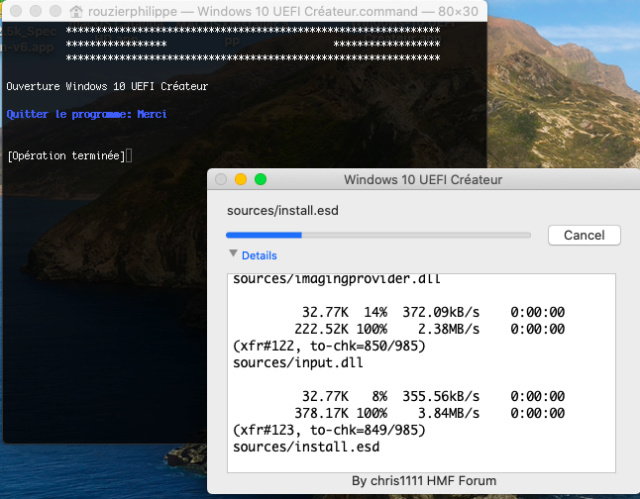The width and height of the screenshot is (640, 499).
Task: Minimize the Windows 10 UEFI Créateur dialog
Action: tap(241, 180)
